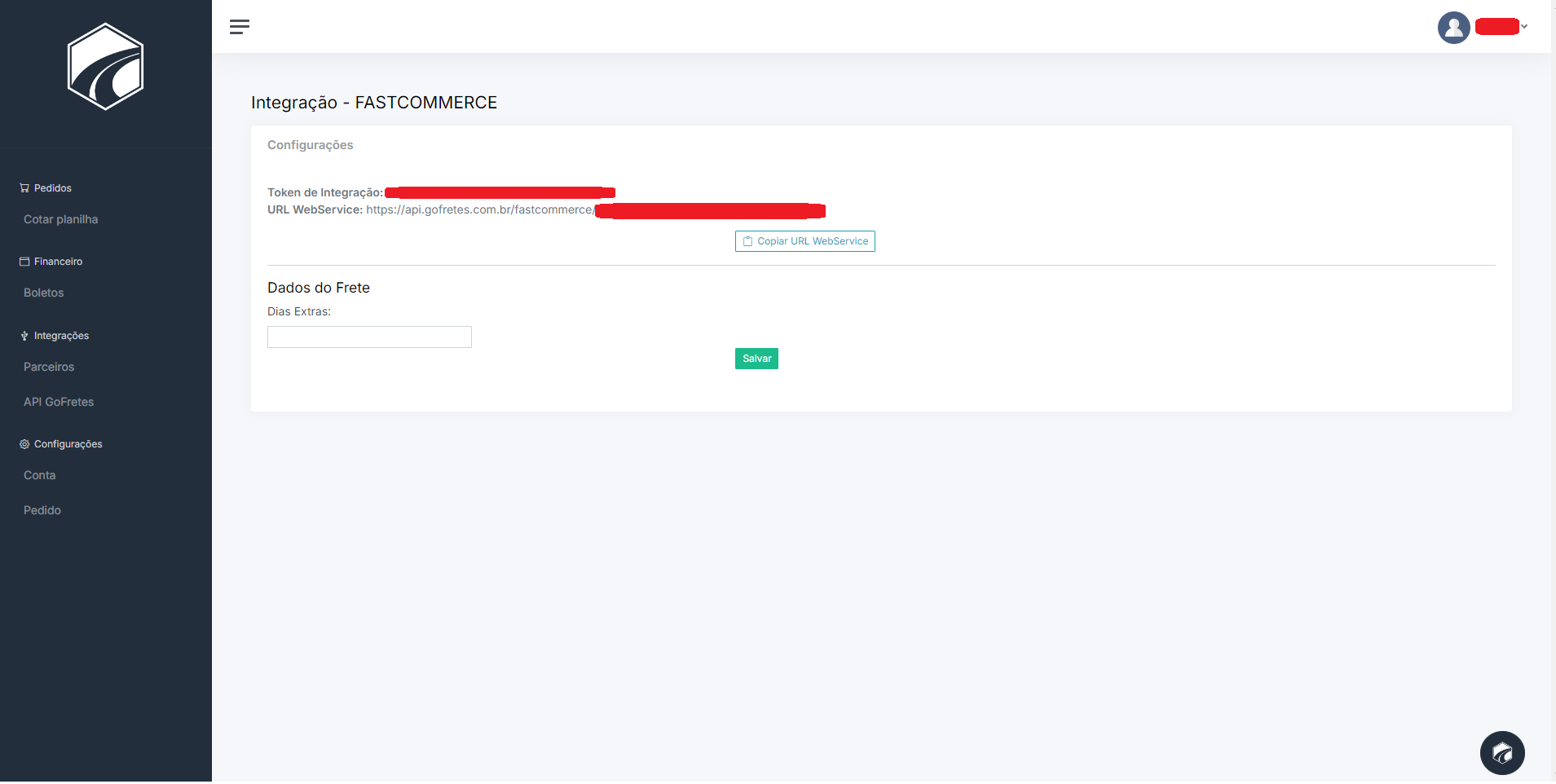Click the Configurações gear icon
The width and height of the screenshot is (1556, 784).
click(24, 444)
